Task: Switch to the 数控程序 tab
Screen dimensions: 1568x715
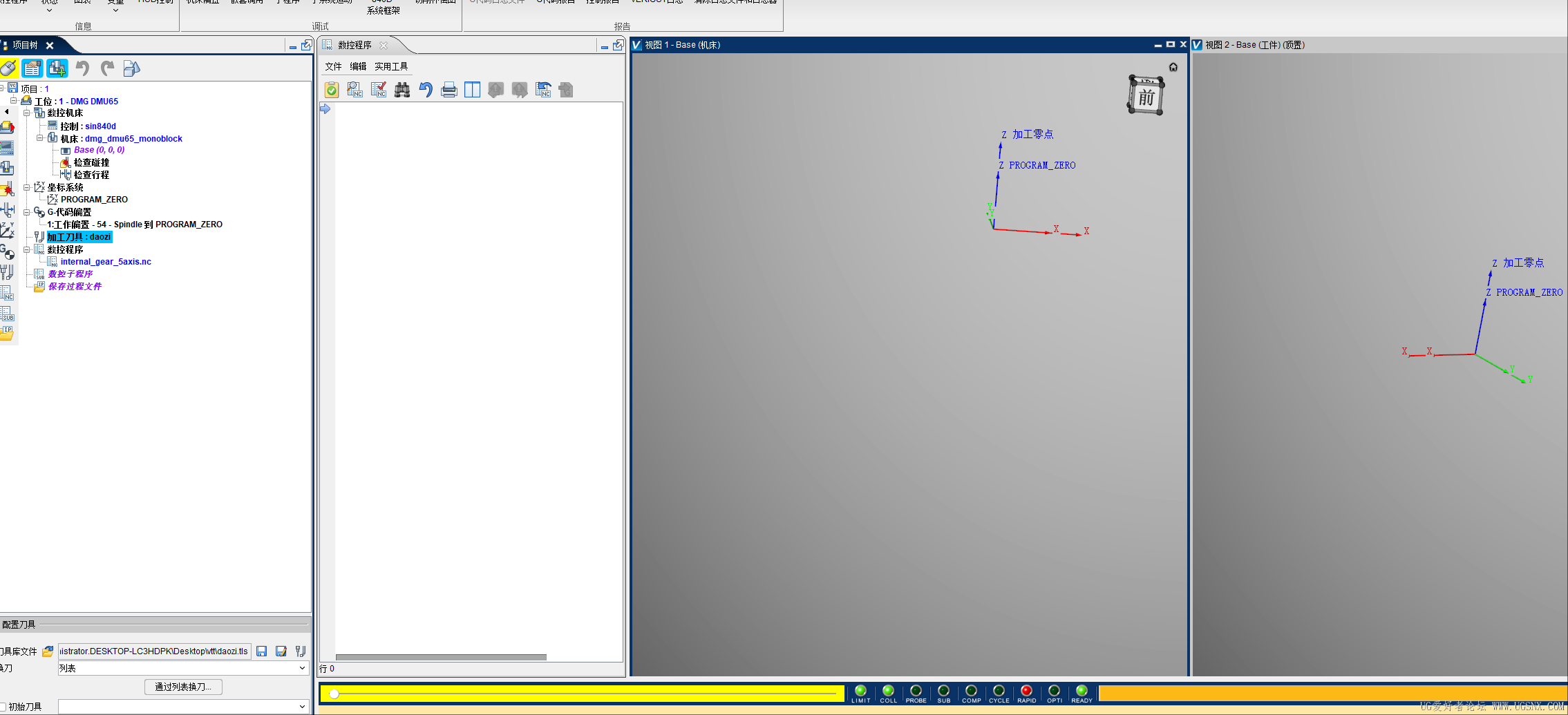Action: click(x=355, y=45)
